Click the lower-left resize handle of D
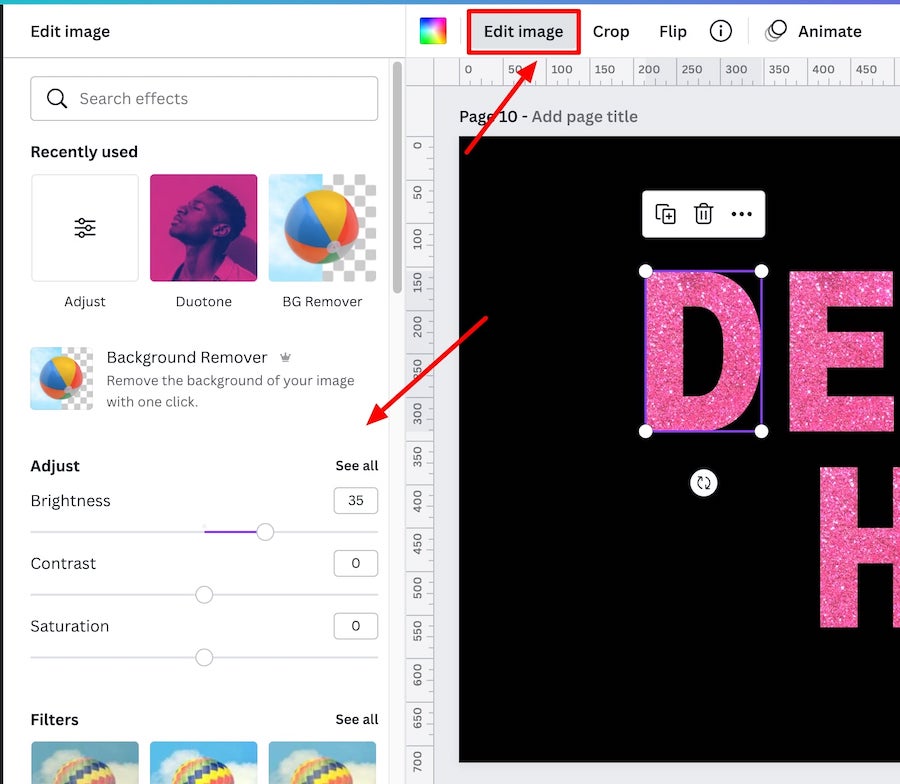Image resolution: width=900 pixels, height=784 pixels. (x=646, y=432)
